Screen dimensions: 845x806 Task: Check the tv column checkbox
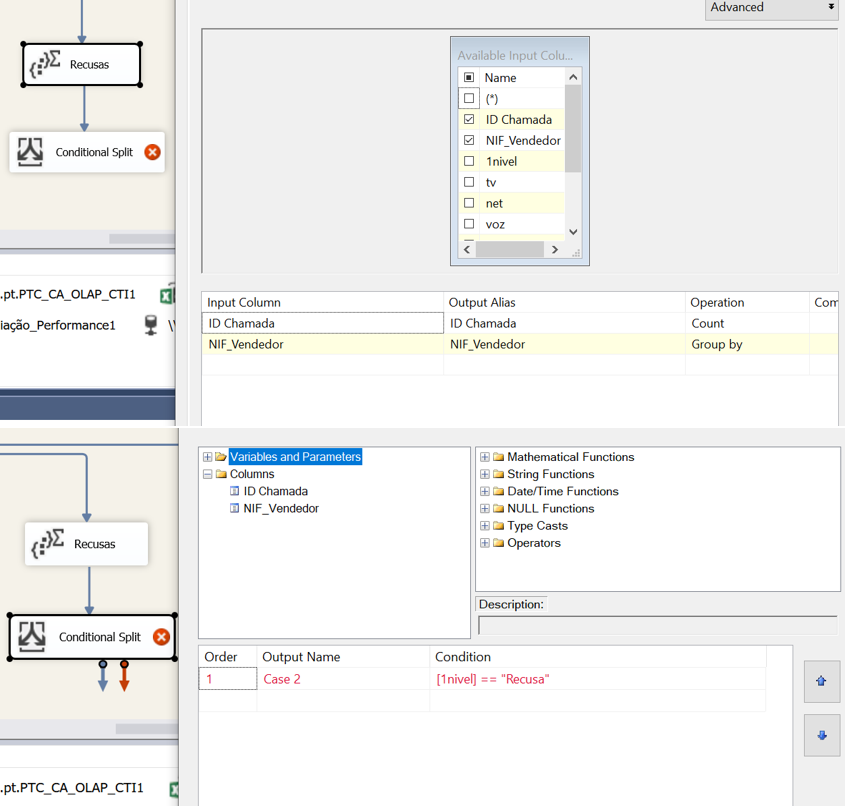469,182
